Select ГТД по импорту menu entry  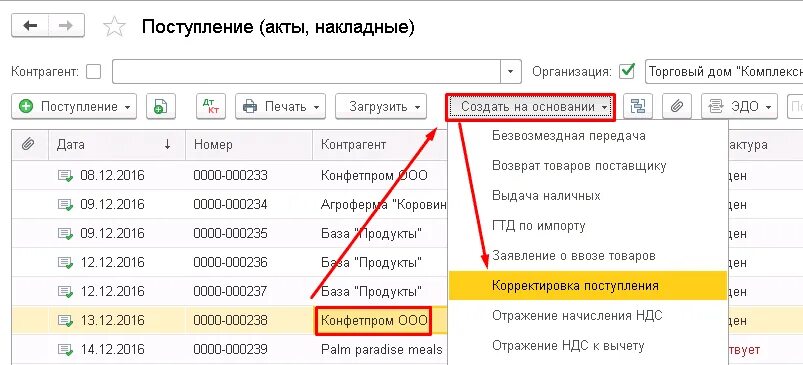coord(538,226)
